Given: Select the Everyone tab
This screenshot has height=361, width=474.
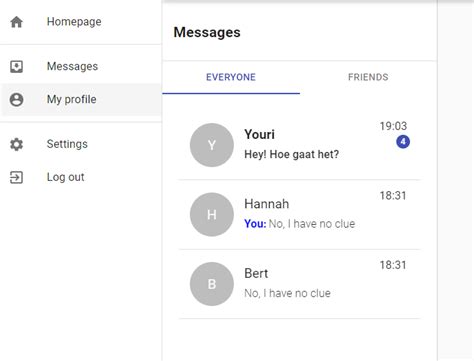Looking at the screenshot, I should click(x=231, y=77).
